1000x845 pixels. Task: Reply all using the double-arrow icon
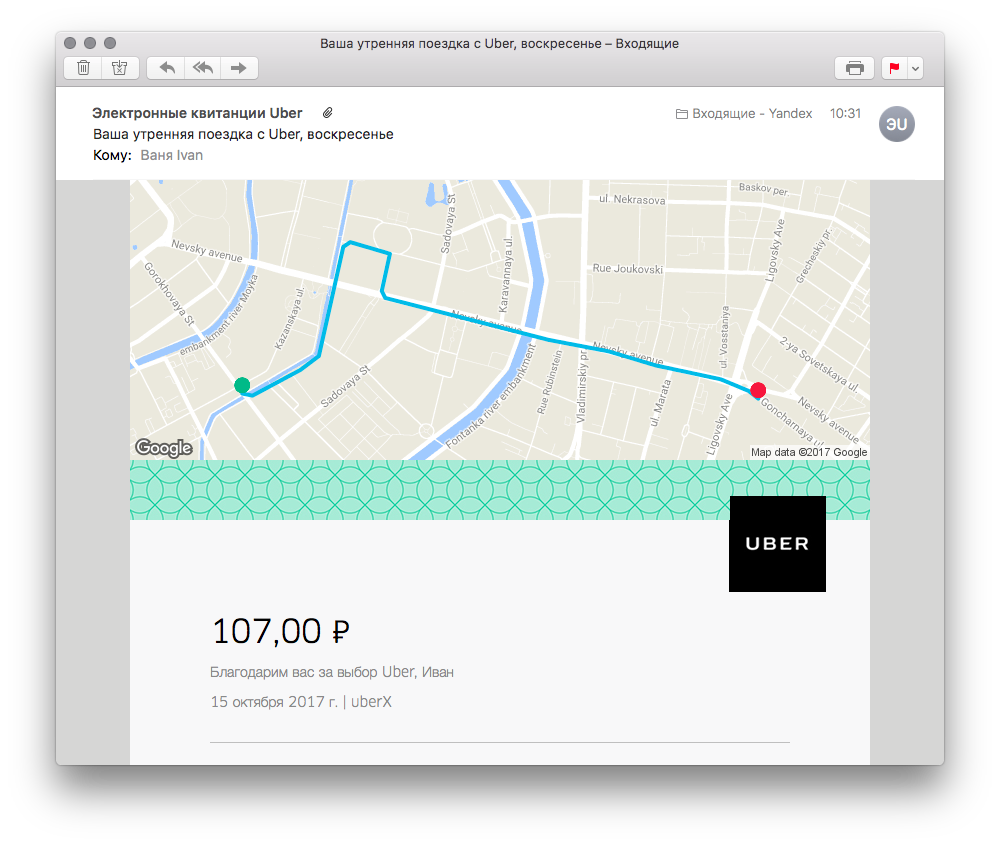click(x=203, y=68)
